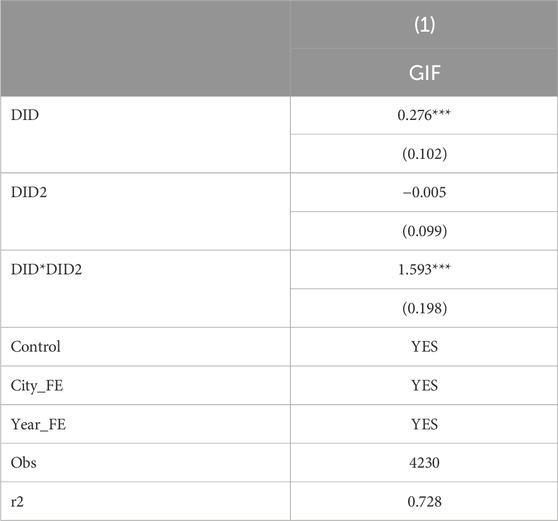Click the YES value for Year_FE
558x521 pixels.
(x=424, y=424)
